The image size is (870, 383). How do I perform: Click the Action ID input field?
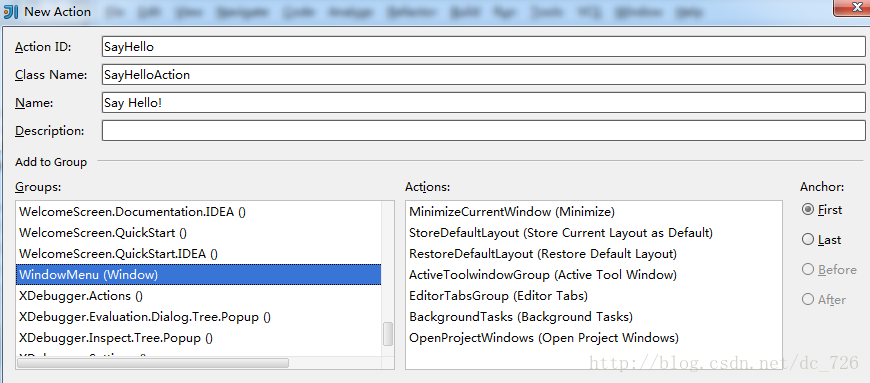pyautogui.click(x=484, y=47)
